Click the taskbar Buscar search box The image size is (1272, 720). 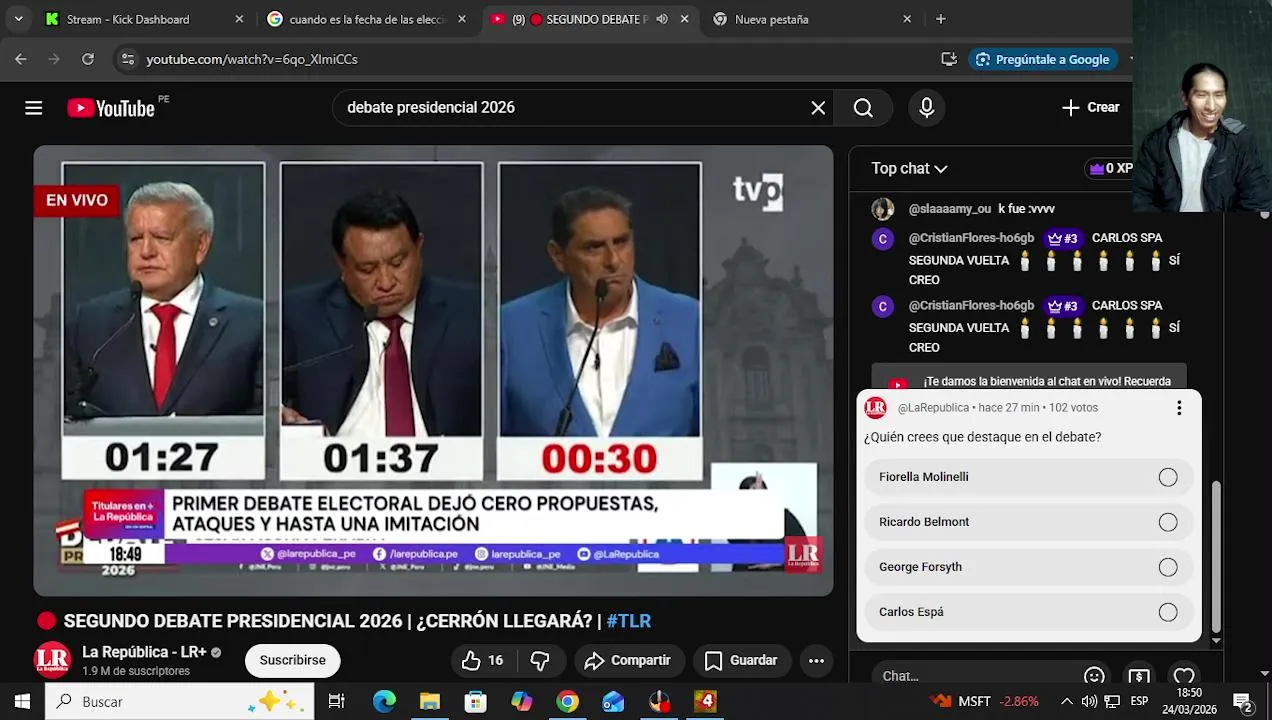click(180, 702)
